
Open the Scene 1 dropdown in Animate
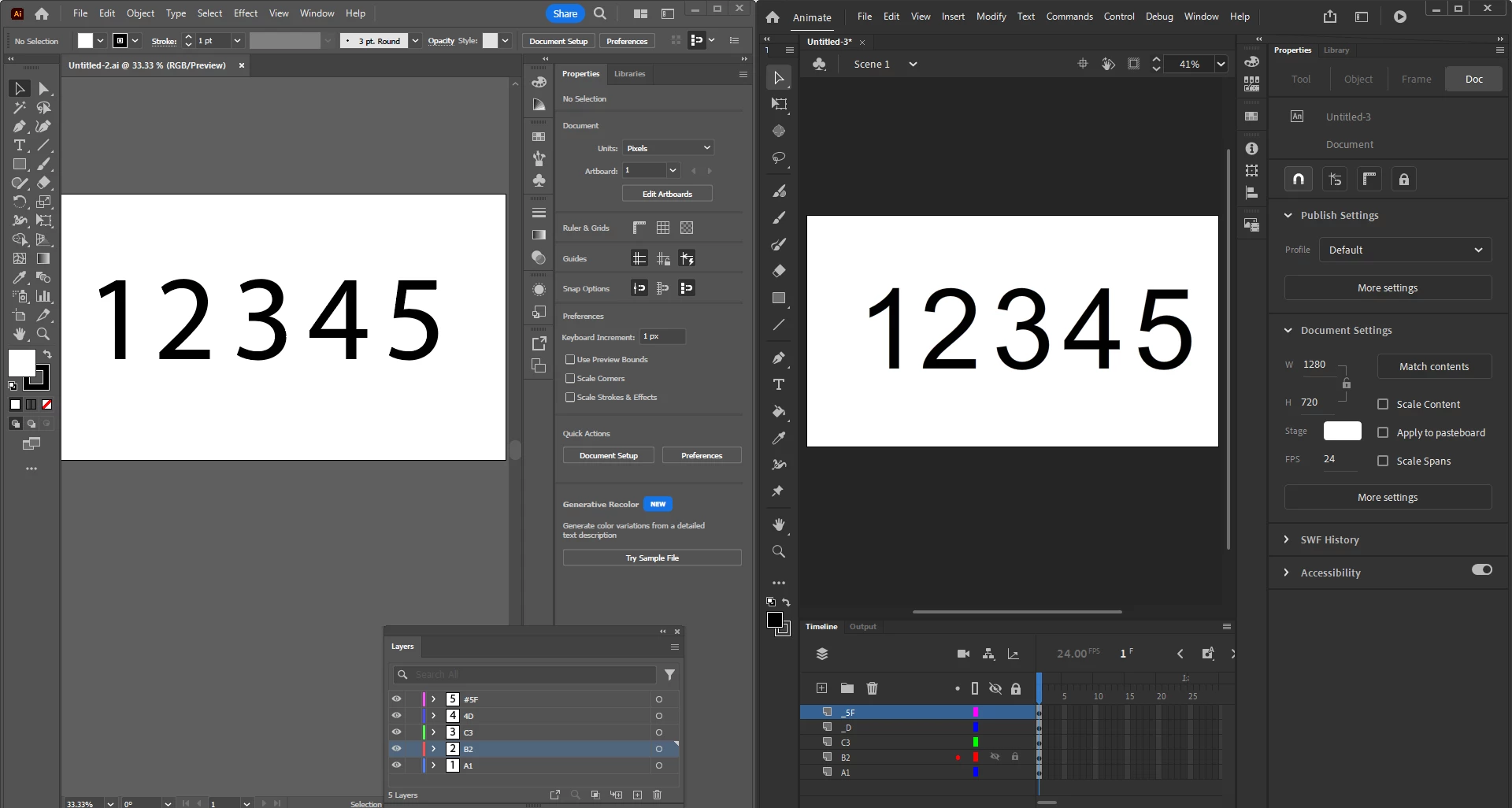[x=913, y=64]
